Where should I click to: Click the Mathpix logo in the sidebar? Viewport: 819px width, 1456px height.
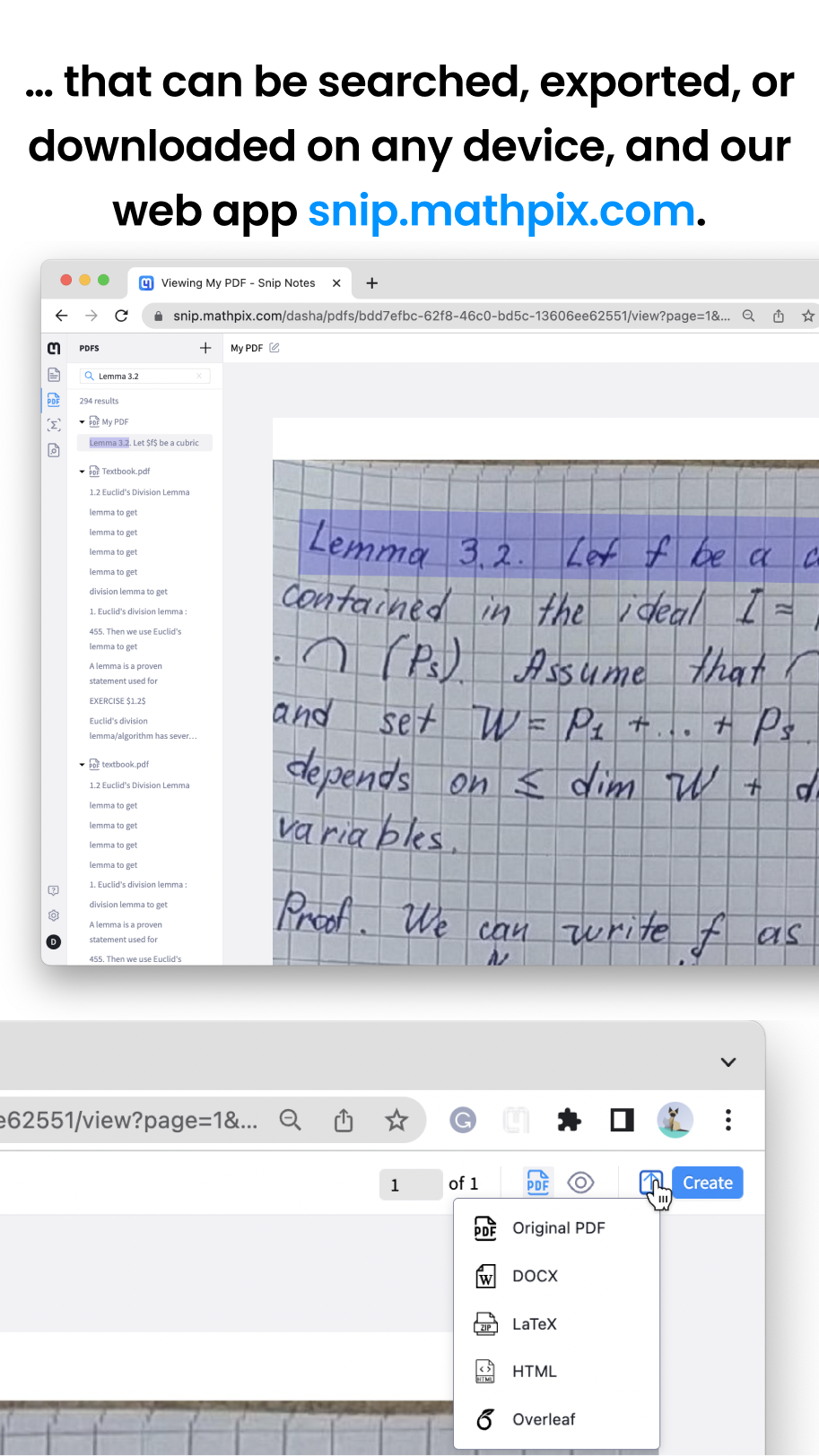click(x=54, y=348)
